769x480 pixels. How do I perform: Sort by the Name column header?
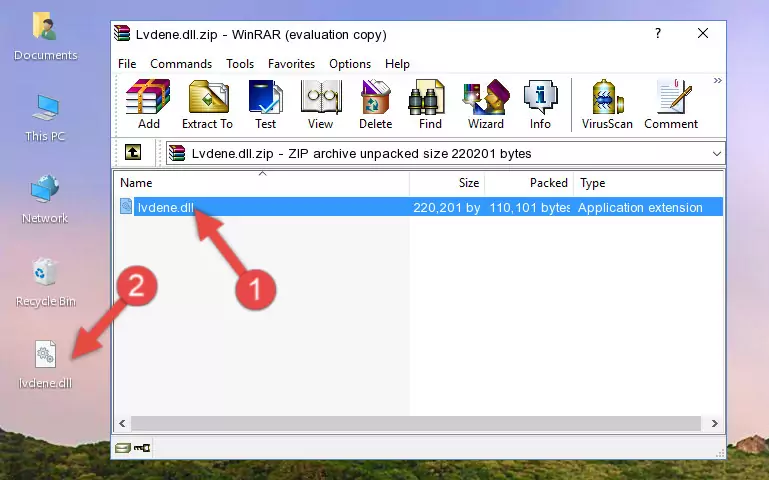pyautogui.click(x=262, y=183)
